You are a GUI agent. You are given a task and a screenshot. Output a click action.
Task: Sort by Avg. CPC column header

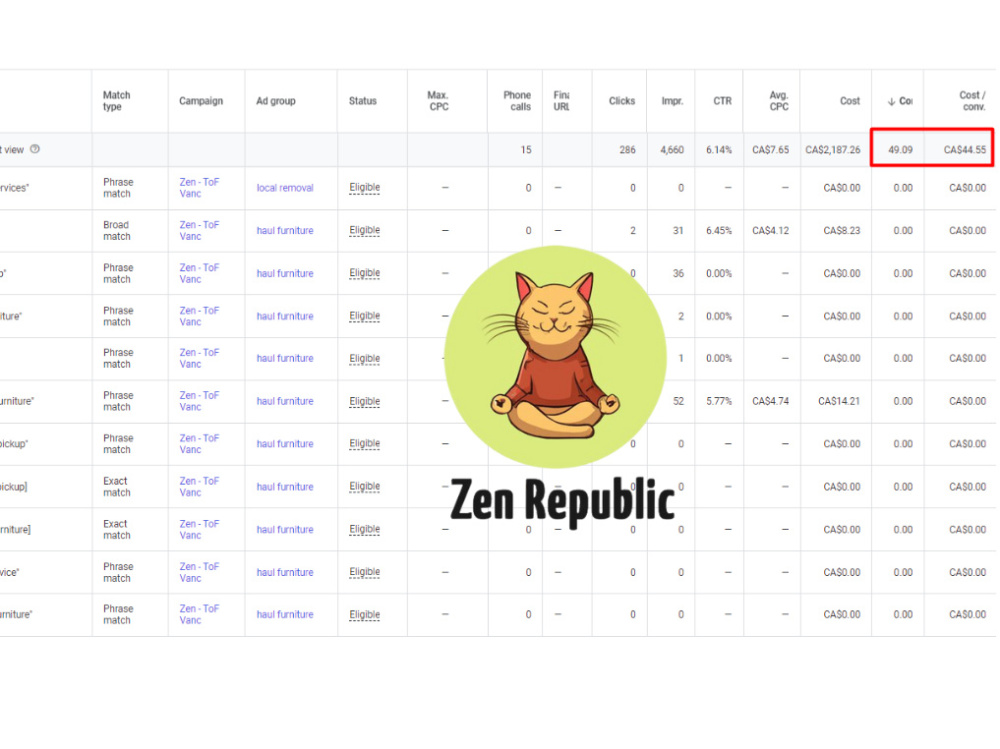click(x=779, y=101)
